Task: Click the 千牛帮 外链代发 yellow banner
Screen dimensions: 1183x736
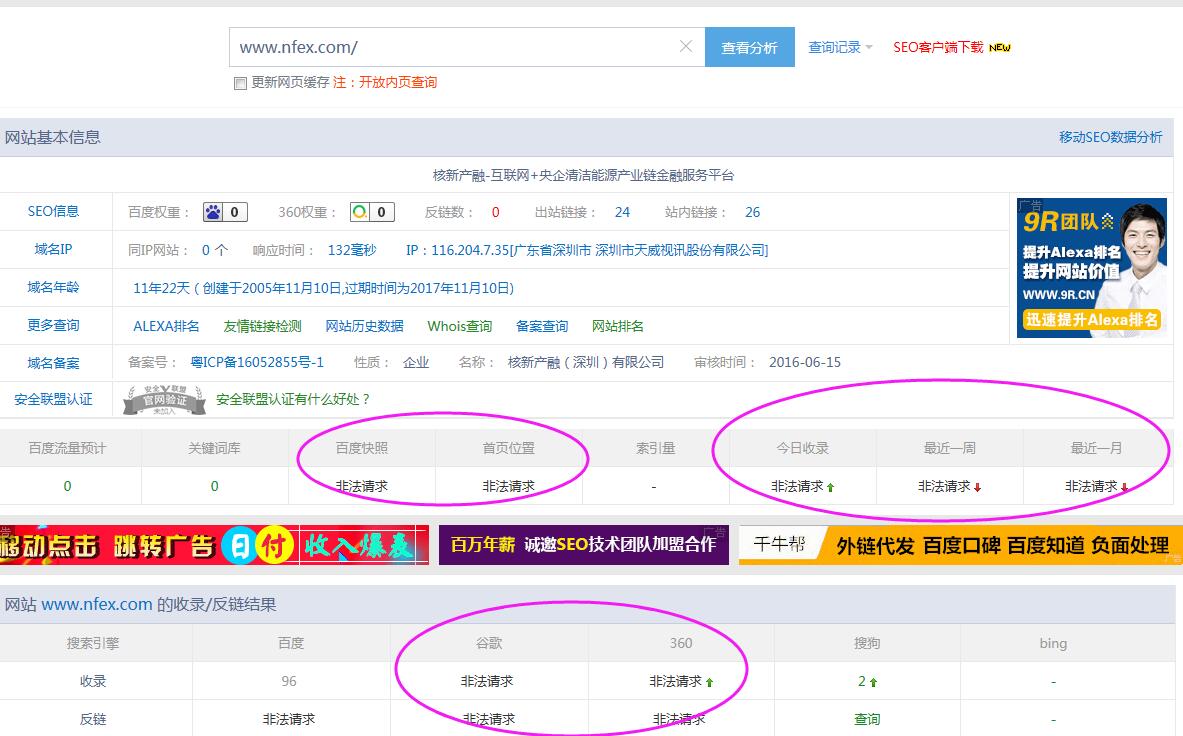Action: [x=960, y=545]
